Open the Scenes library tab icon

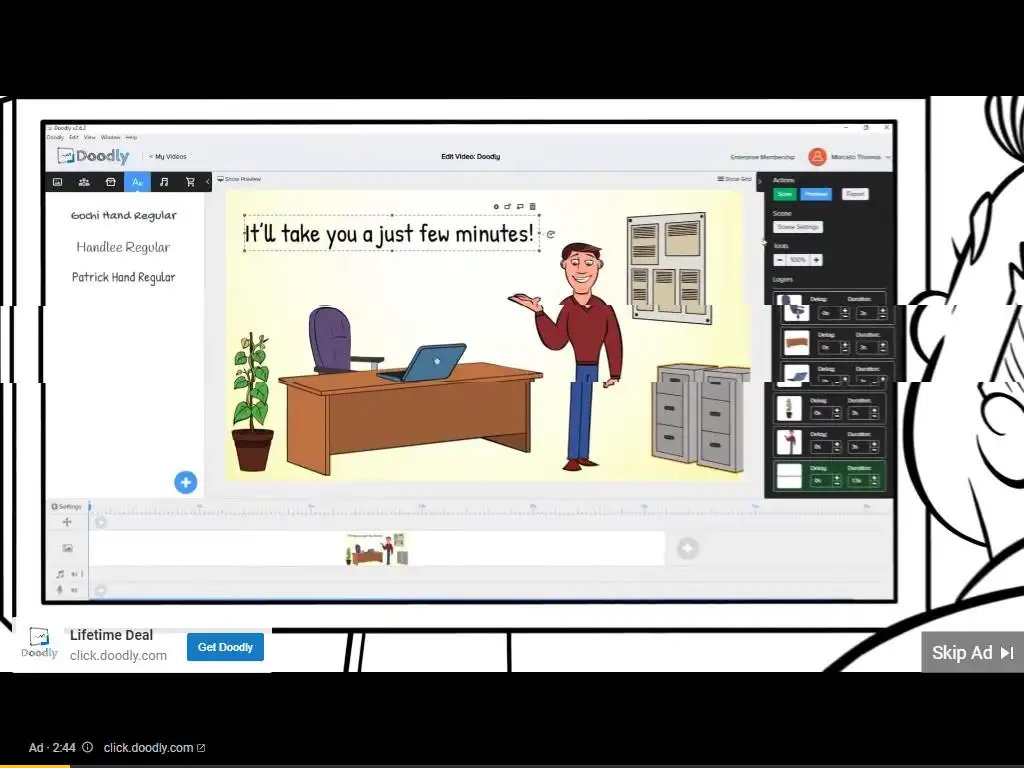click(57, 182)
